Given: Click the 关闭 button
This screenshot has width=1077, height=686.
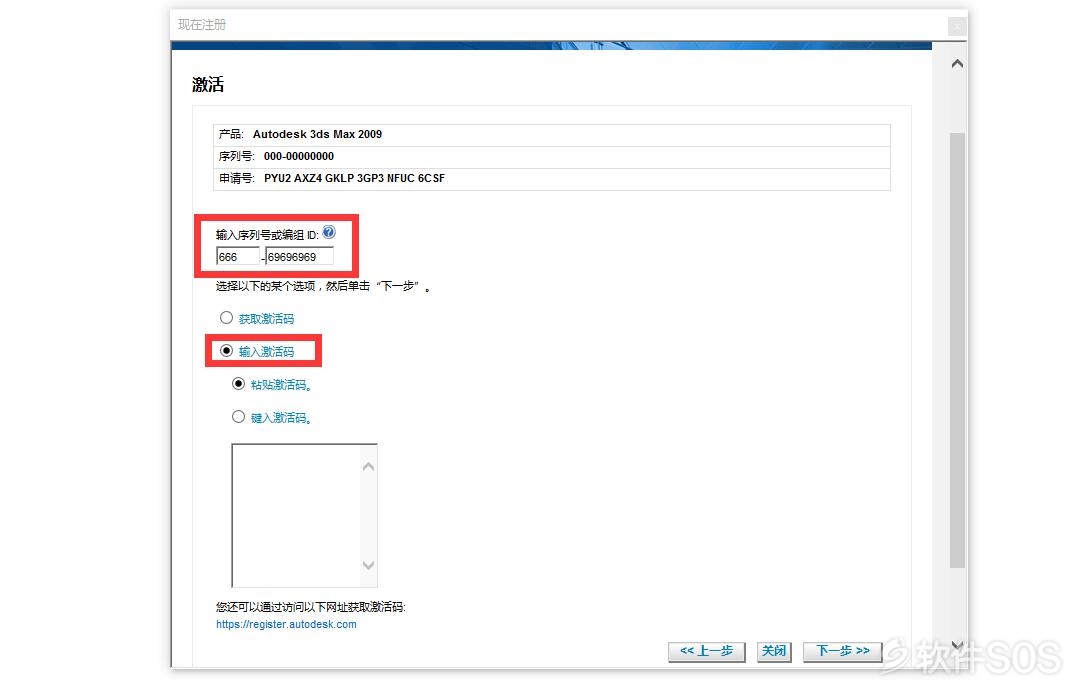Looking at the screenshot, I should tap(774, 651).
